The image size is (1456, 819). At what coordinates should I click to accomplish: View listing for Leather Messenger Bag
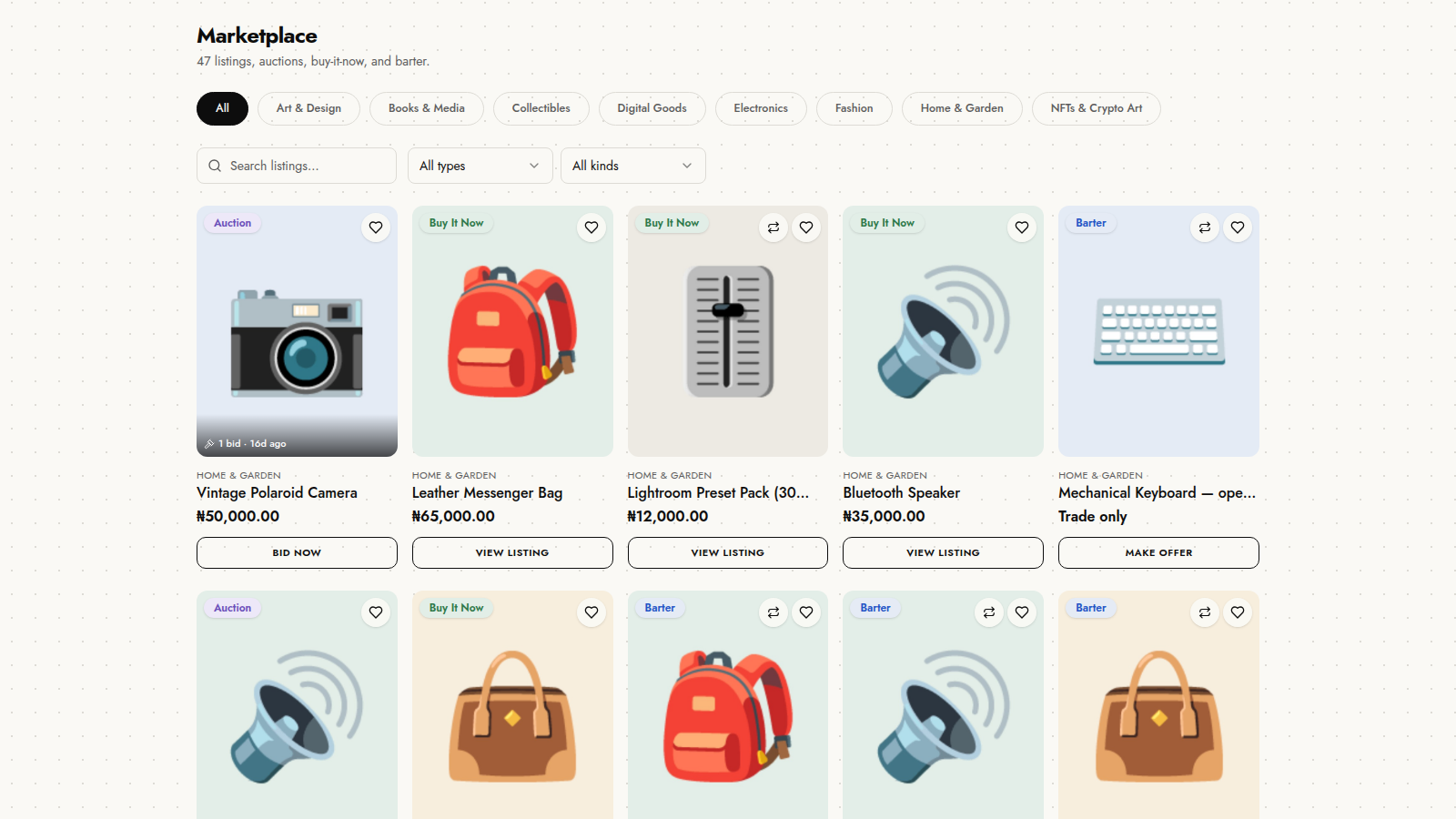[x=512, y=552]
